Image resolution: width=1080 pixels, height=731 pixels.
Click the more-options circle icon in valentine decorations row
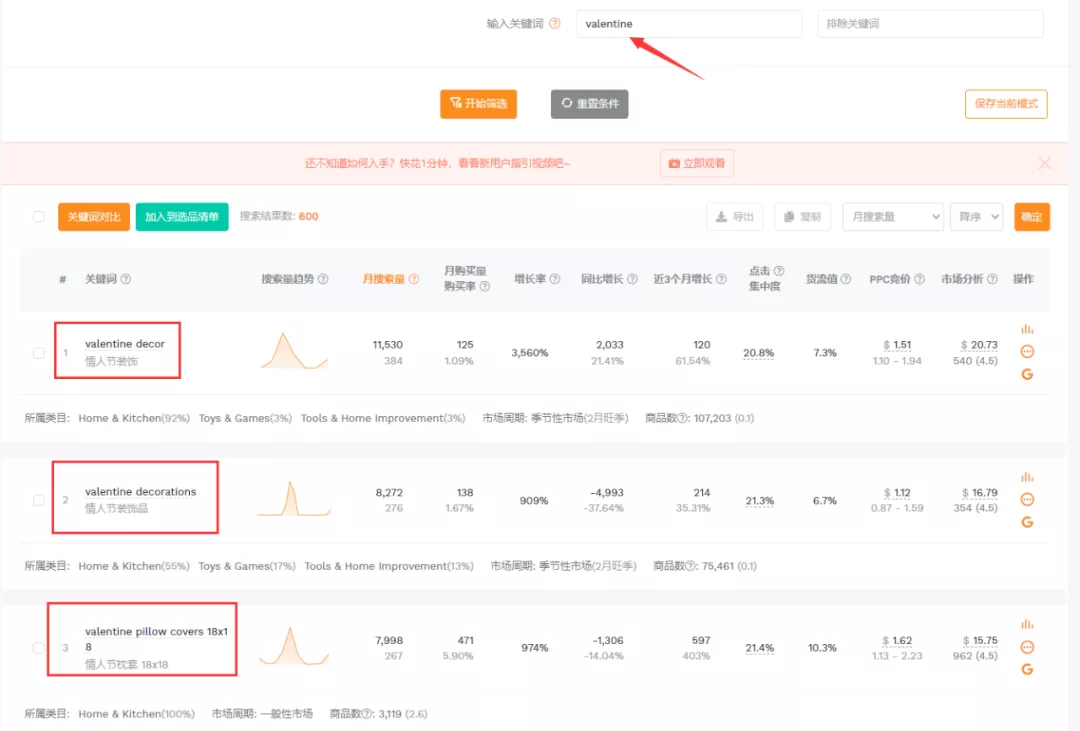point(1027,500)
